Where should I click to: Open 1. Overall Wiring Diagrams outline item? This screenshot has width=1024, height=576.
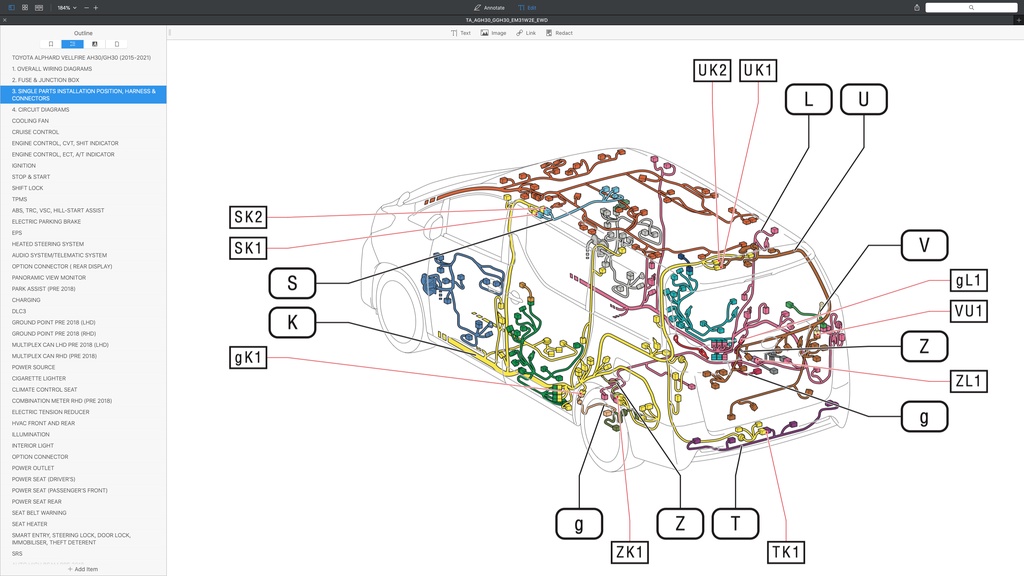(52, 69)
